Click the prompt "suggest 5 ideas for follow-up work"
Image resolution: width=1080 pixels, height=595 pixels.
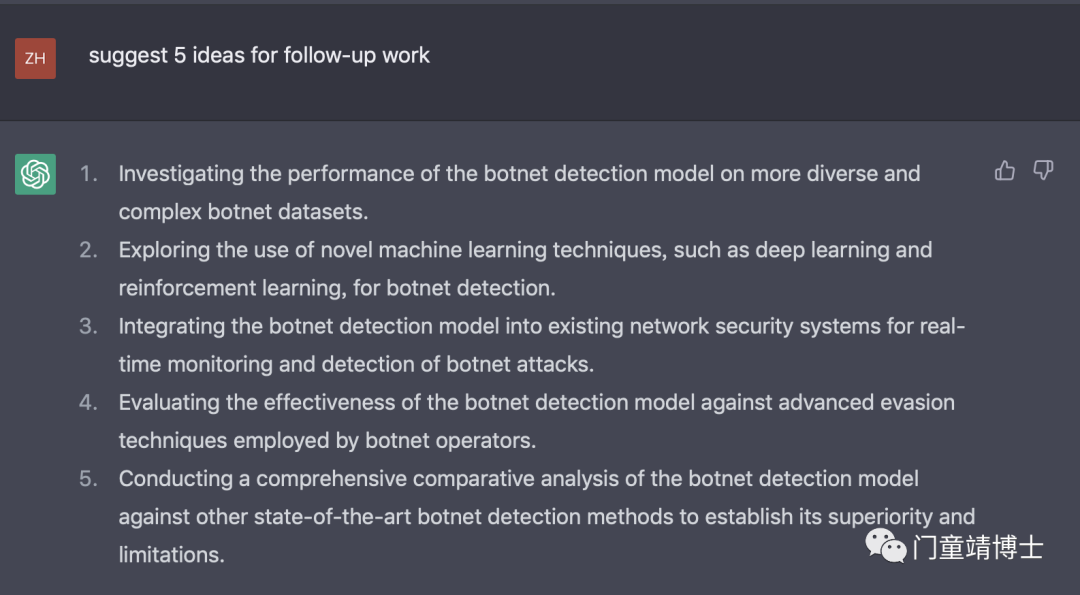tap(259, 55)
